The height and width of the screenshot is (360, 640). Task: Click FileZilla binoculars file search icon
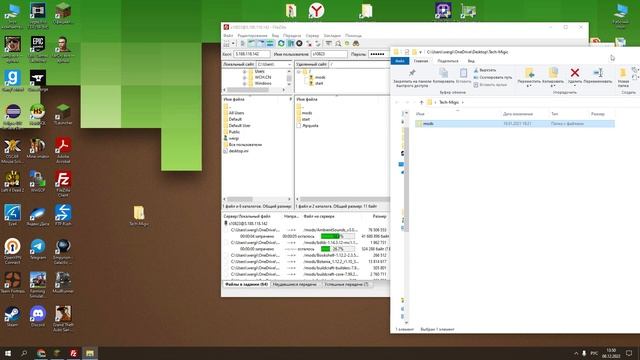356,43
